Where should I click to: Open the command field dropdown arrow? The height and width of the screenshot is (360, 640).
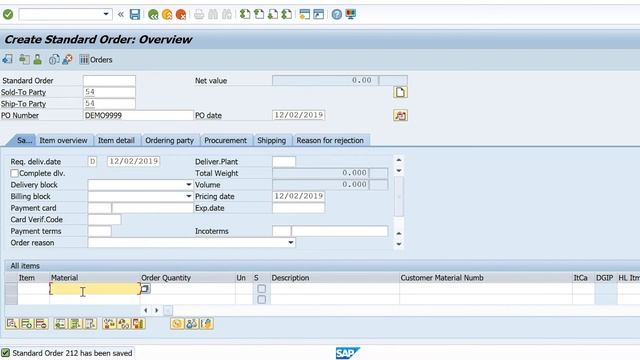(x=106, y=14)
